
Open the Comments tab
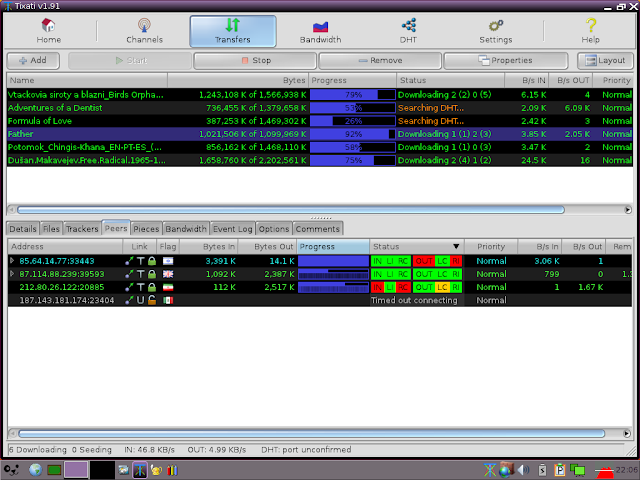[x=318, y=229]
